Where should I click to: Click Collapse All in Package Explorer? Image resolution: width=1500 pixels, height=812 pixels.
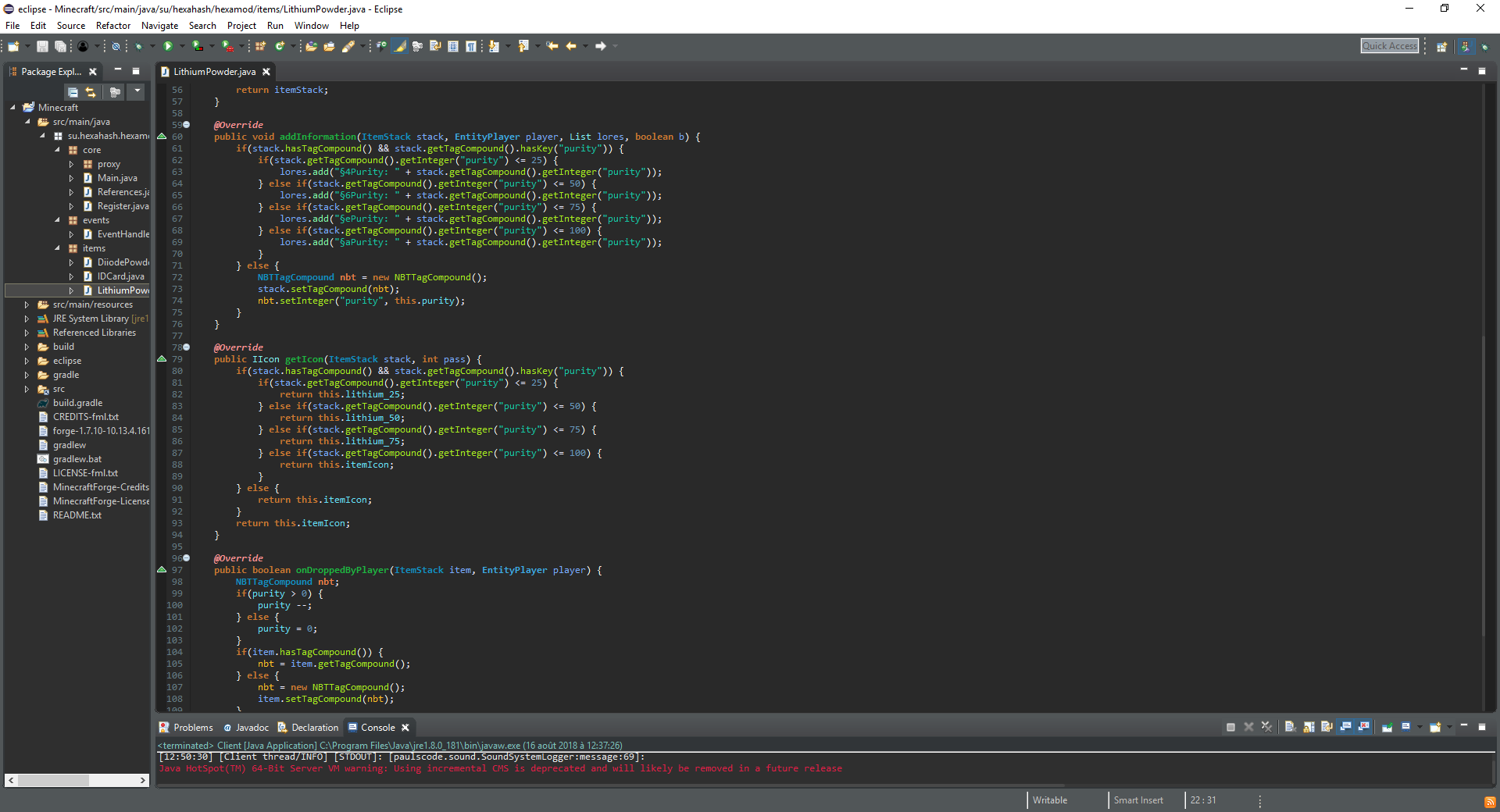[73, 92]
